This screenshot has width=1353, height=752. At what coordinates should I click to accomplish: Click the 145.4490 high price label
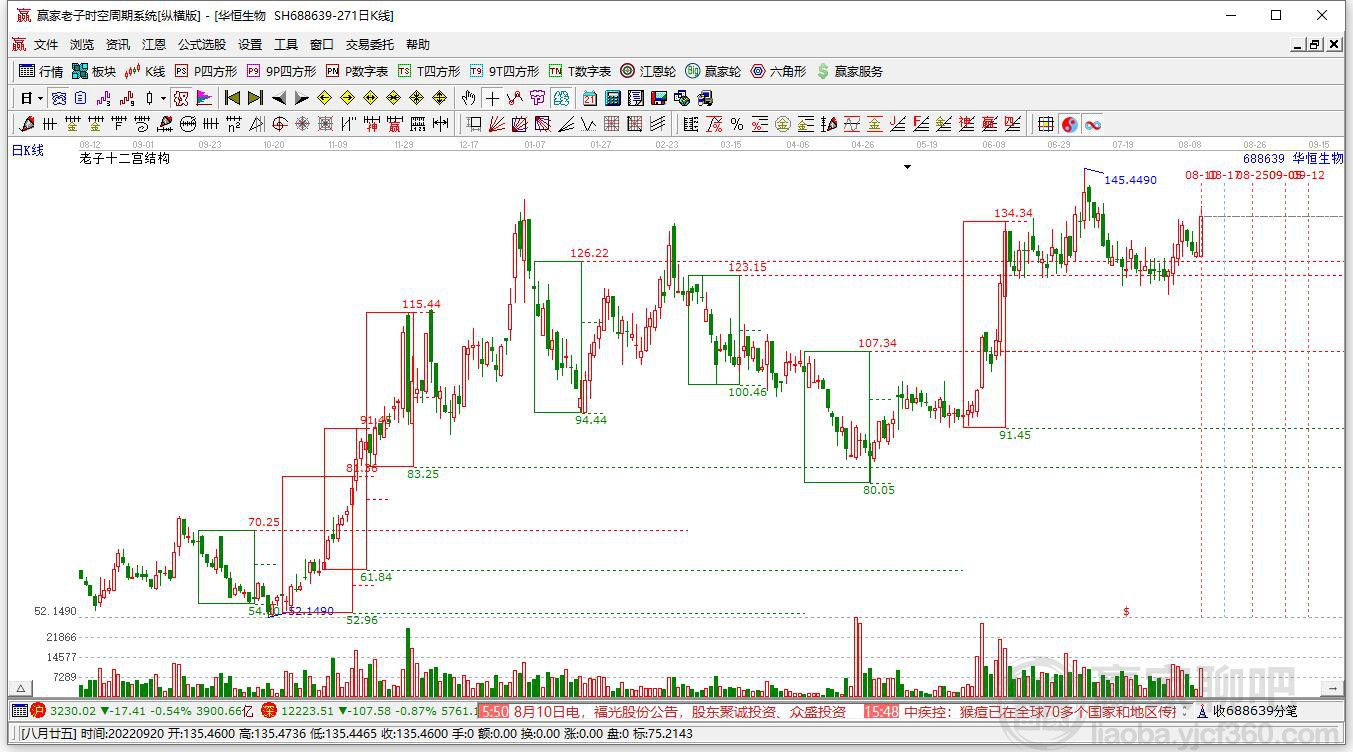1130,180
